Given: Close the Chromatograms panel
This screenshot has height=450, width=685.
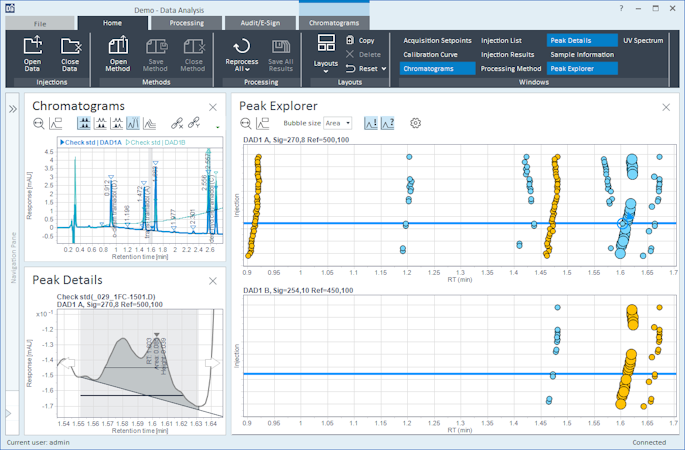Looking at the screenshot, I should [x=212, y=107].
